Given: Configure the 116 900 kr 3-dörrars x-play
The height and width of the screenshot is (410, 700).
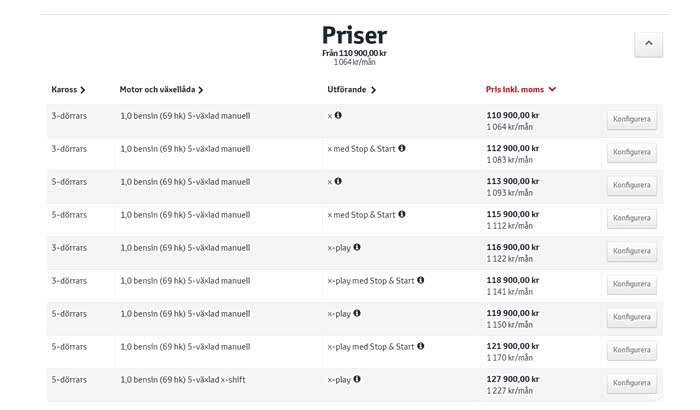Looking at the screenshot, I should click(x=632, y=251).
